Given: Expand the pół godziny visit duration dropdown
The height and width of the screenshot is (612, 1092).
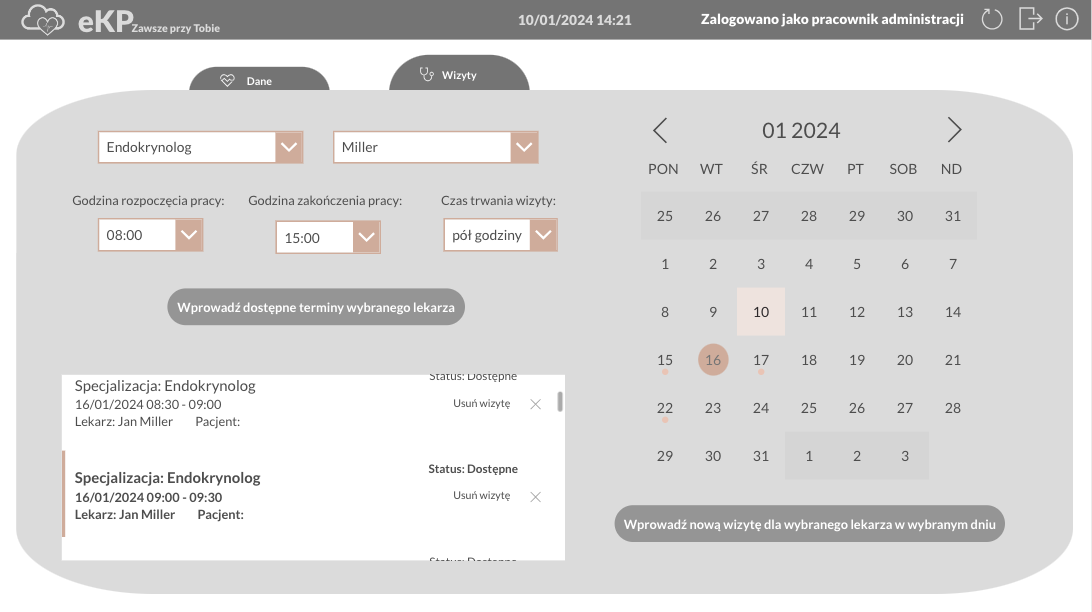Looking at the screenshot, I should pos(543,235).
